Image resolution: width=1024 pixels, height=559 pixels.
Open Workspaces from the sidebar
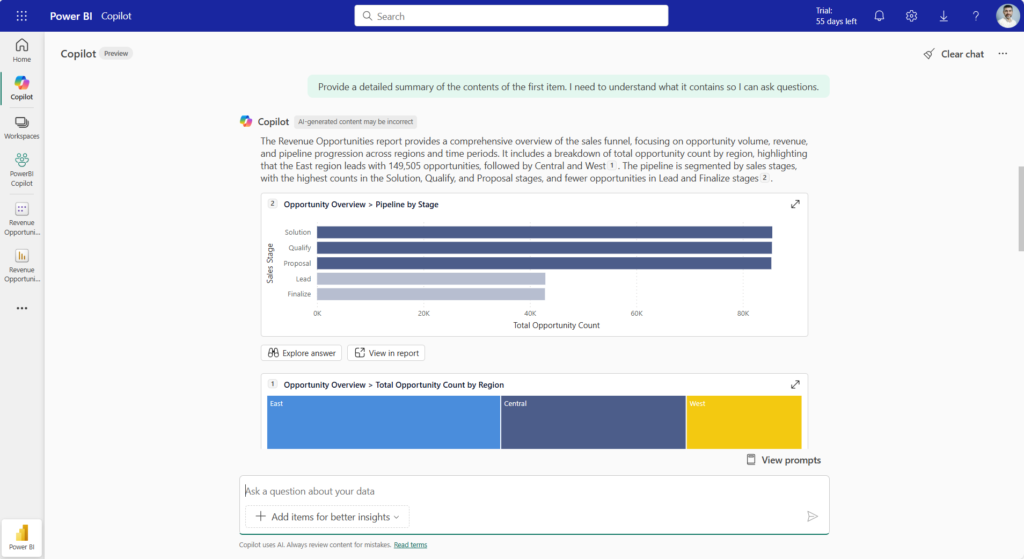(x=22, y=127)
